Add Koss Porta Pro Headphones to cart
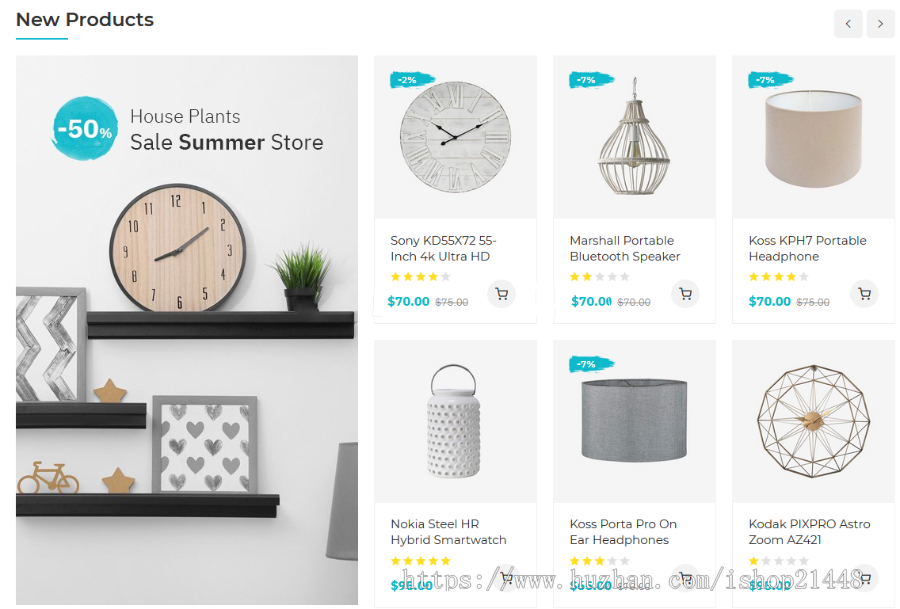This screenshot has width=900, height=609. point(685,579)
